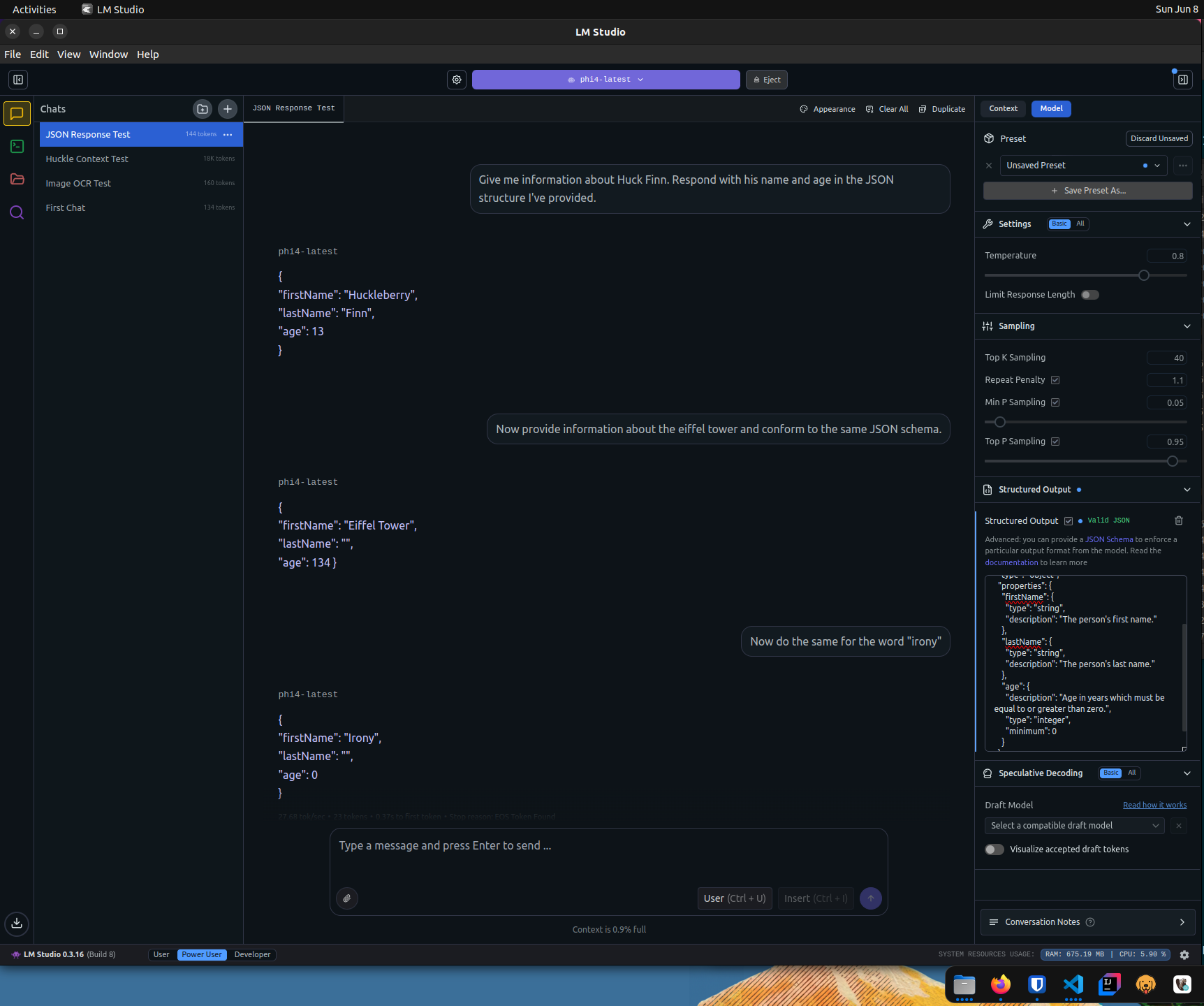Open the Developer console icon in sidebar
The height and width of the screenshot is (1006, 1204).
click(x=17, y=146)
